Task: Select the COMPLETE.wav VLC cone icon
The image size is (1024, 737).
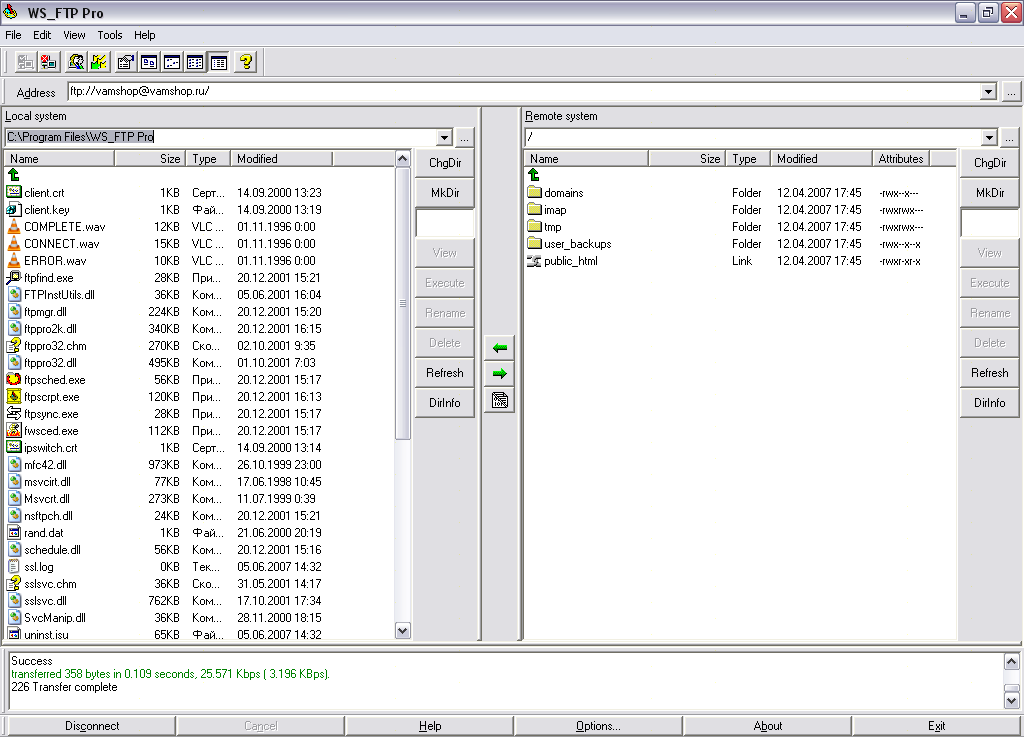Action: (x=14, y=227)
